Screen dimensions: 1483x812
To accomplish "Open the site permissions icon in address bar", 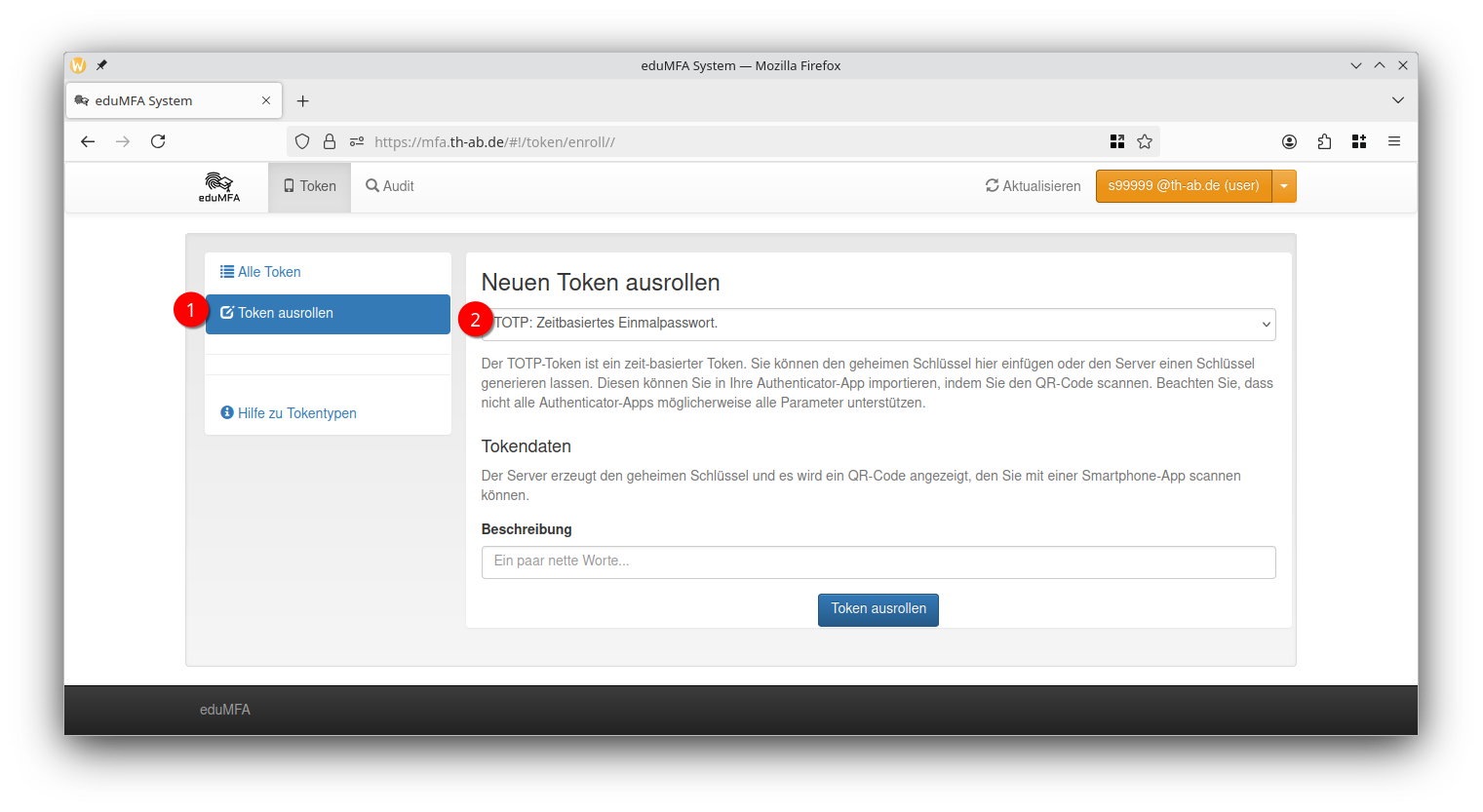I will (x=357, y=141).
